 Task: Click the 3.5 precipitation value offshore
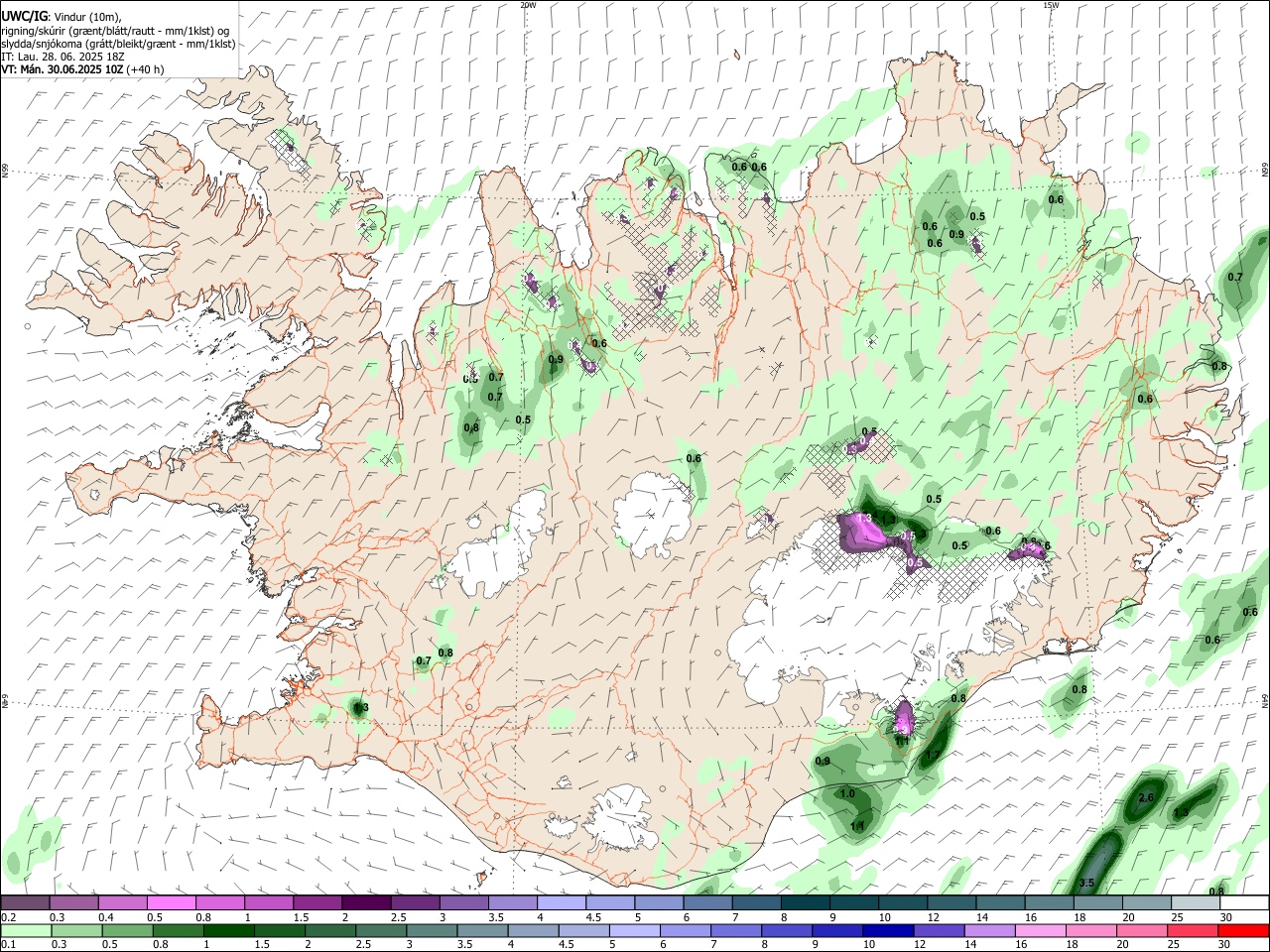pos(1086,883)
